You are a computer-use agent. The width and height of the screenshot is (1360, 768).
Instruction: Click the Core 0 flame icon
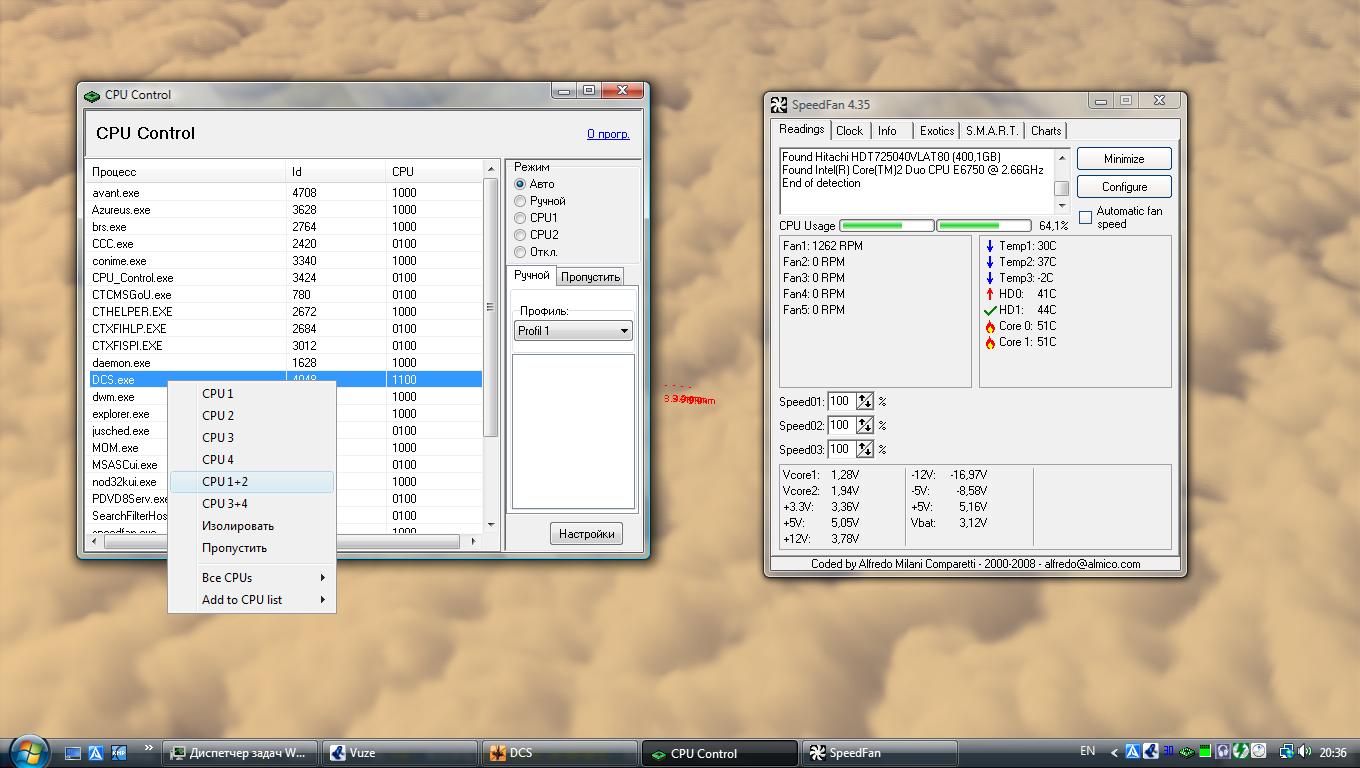(990, 326)
